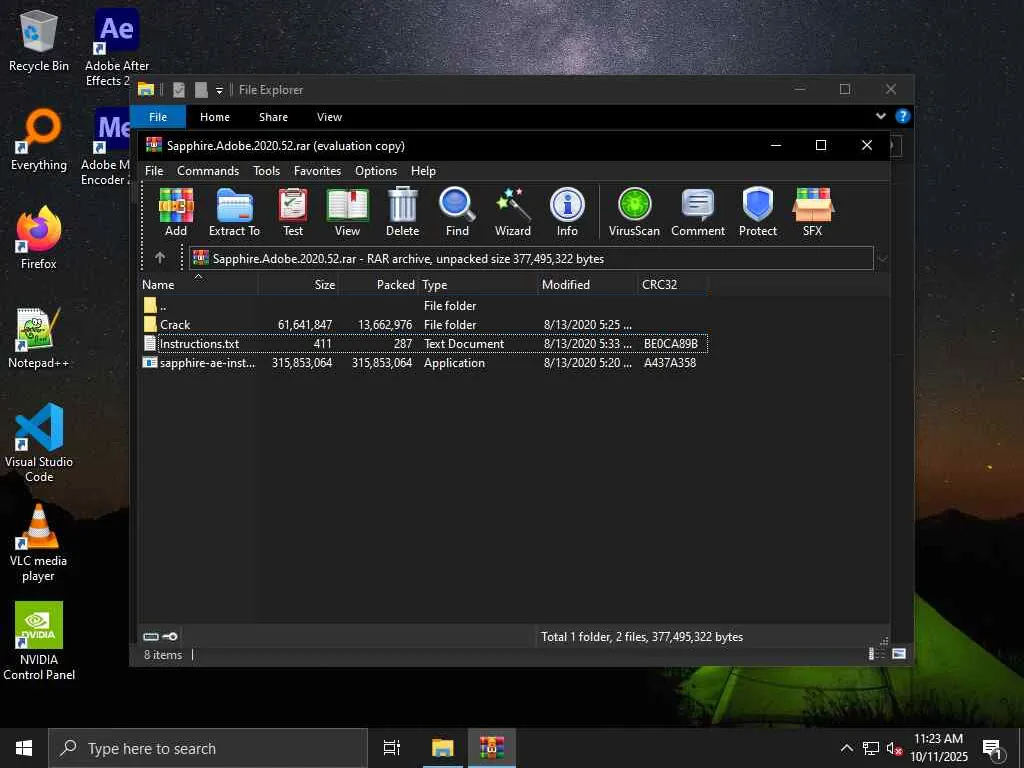Switch to the Home ribbon tab
This screenshot has width=1024, height=768.
[215, 117]
